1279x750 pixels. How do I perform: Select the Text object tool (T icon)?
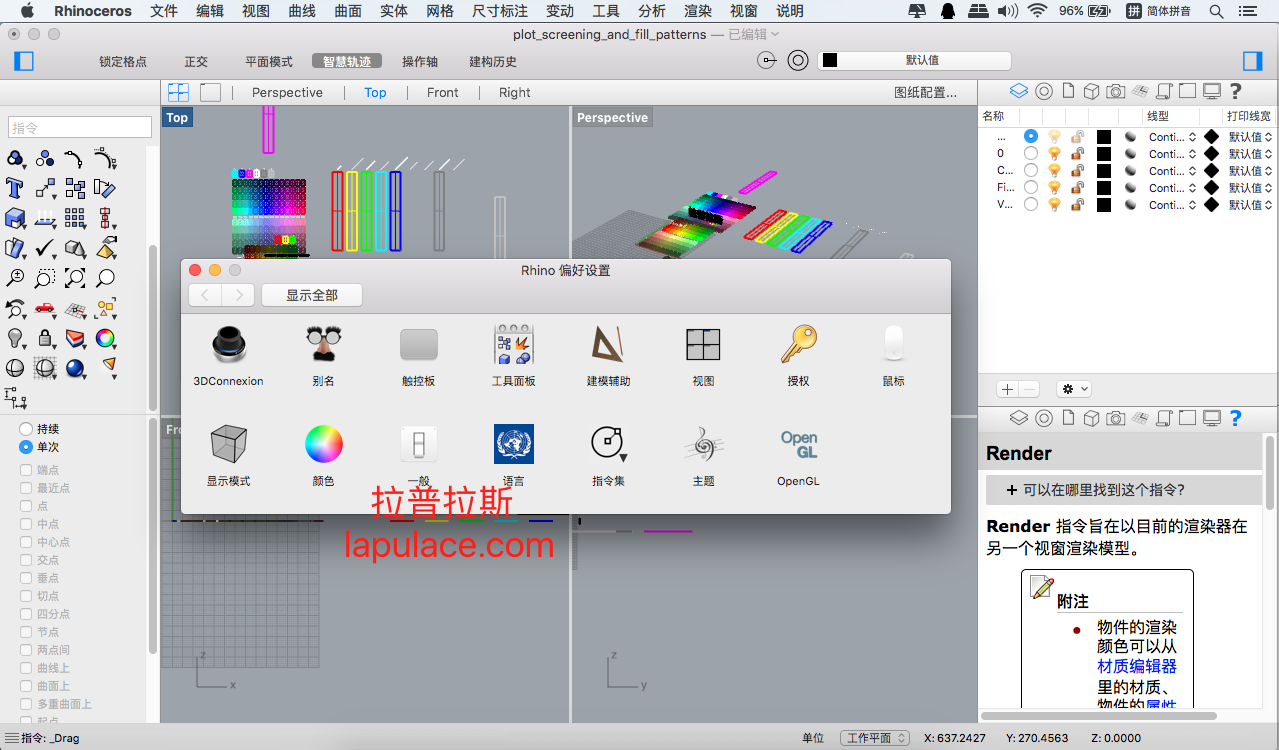pos(15,188)
